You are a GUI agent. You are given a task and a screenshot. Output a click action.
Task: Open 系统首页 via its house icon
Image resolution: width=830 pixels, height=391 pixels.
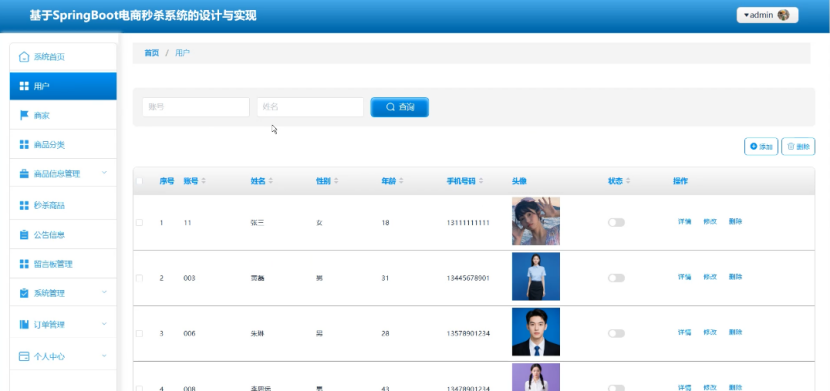pos(24,57)
